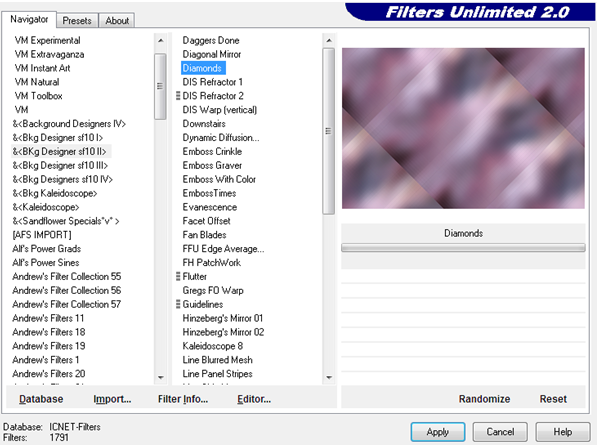Select &<Bkg Kaleidoscope> in category list
The image size is (597, 445).
point(55,193)
